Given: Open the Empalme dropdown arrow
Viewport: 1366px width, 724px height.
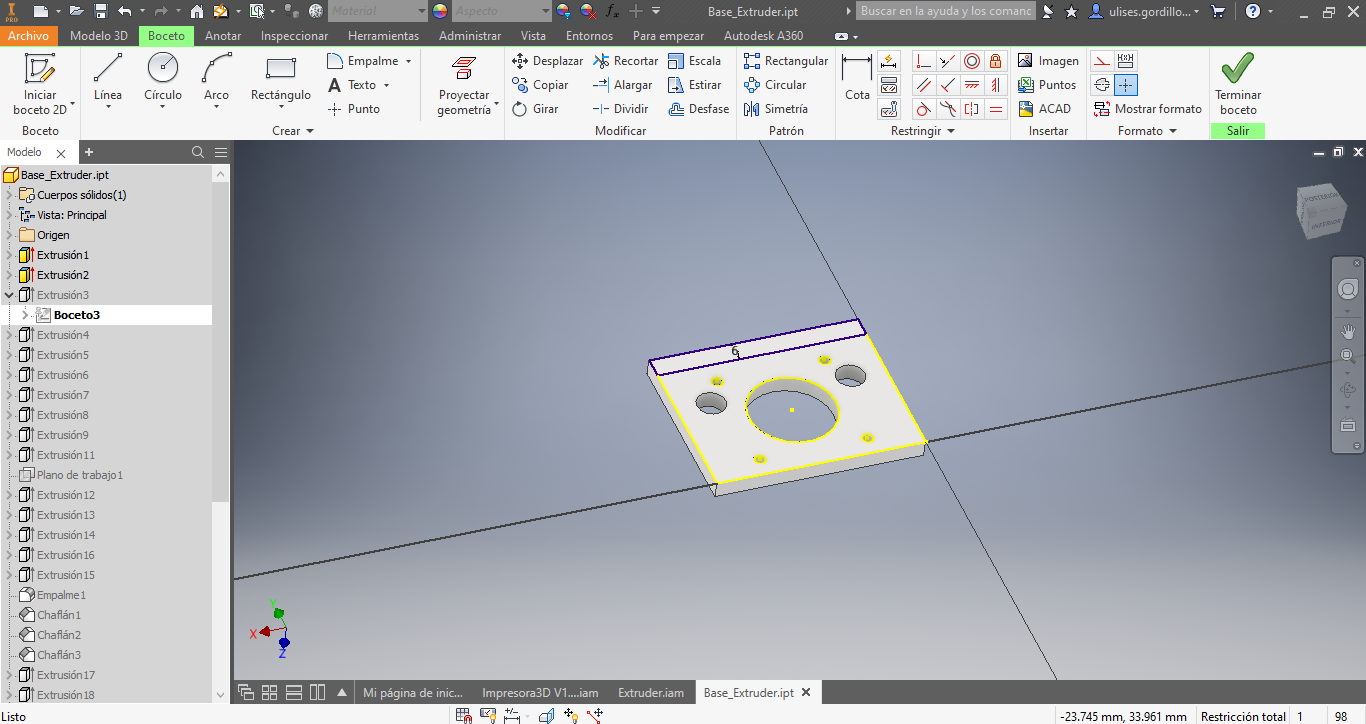Looking at the screenshot, I should click(408, 61).
